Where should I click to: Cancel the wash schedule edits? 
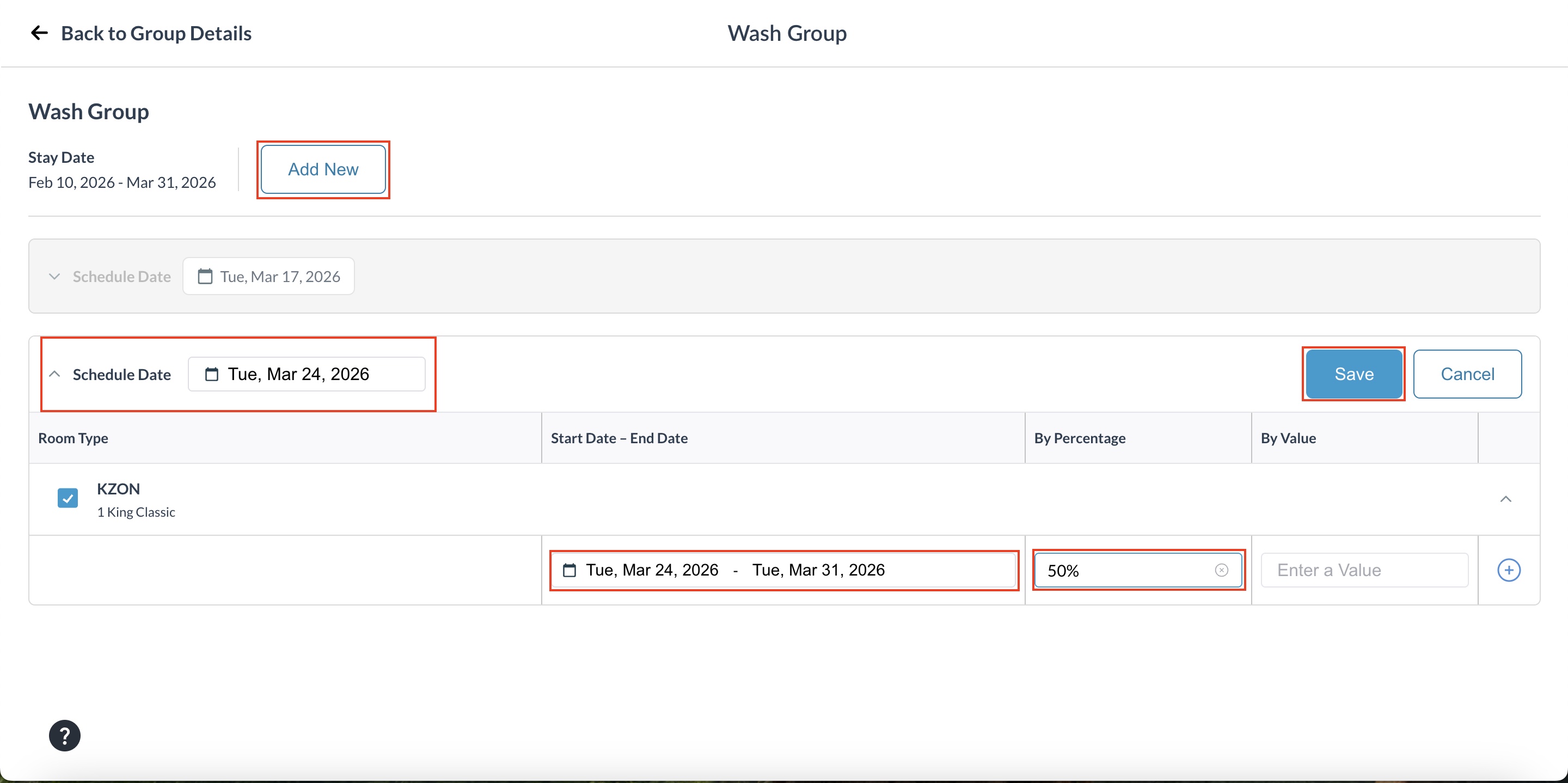(x=1467, y=374)
